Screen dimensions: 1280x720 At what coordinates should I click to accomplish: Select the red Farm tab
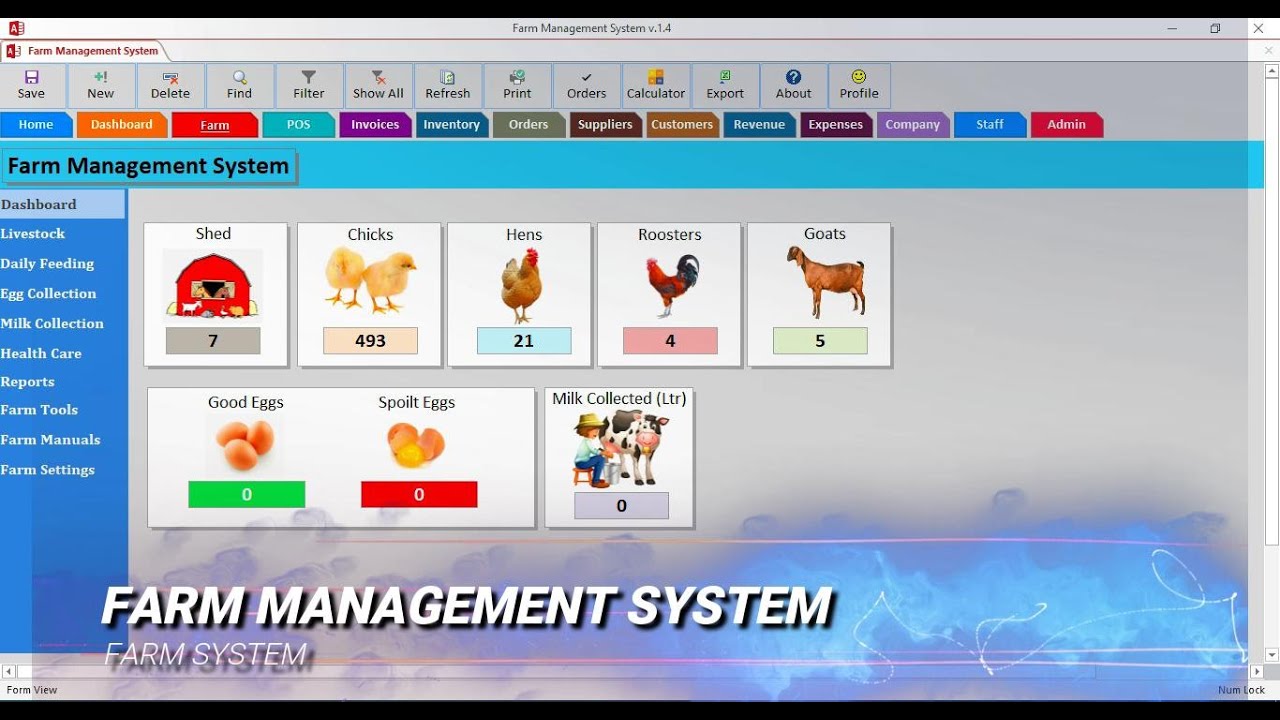tap(215, 125)
